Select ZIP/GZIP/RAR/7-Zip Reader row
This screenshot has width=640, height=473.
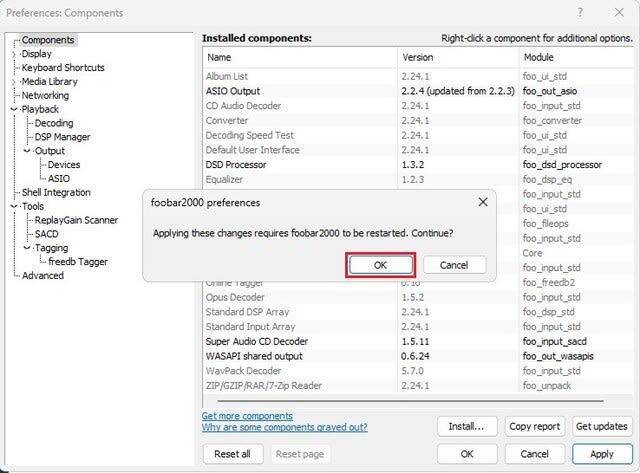pos(418,385)
